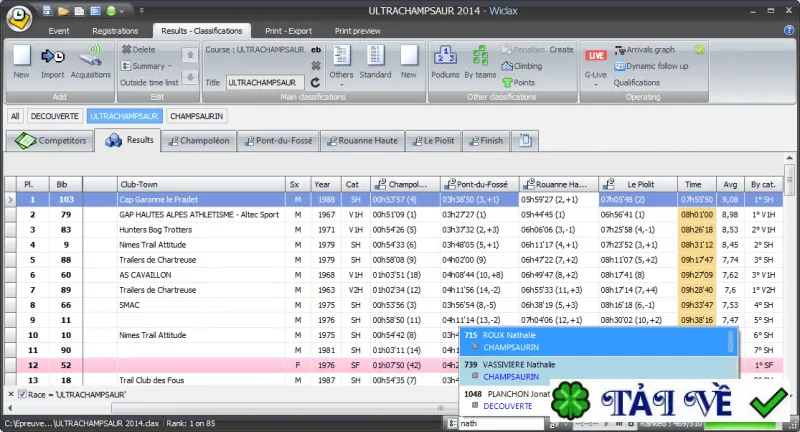Open the Event ribbon tab
This screenshot has width=800, height=432.
click(x=59, y=31)
